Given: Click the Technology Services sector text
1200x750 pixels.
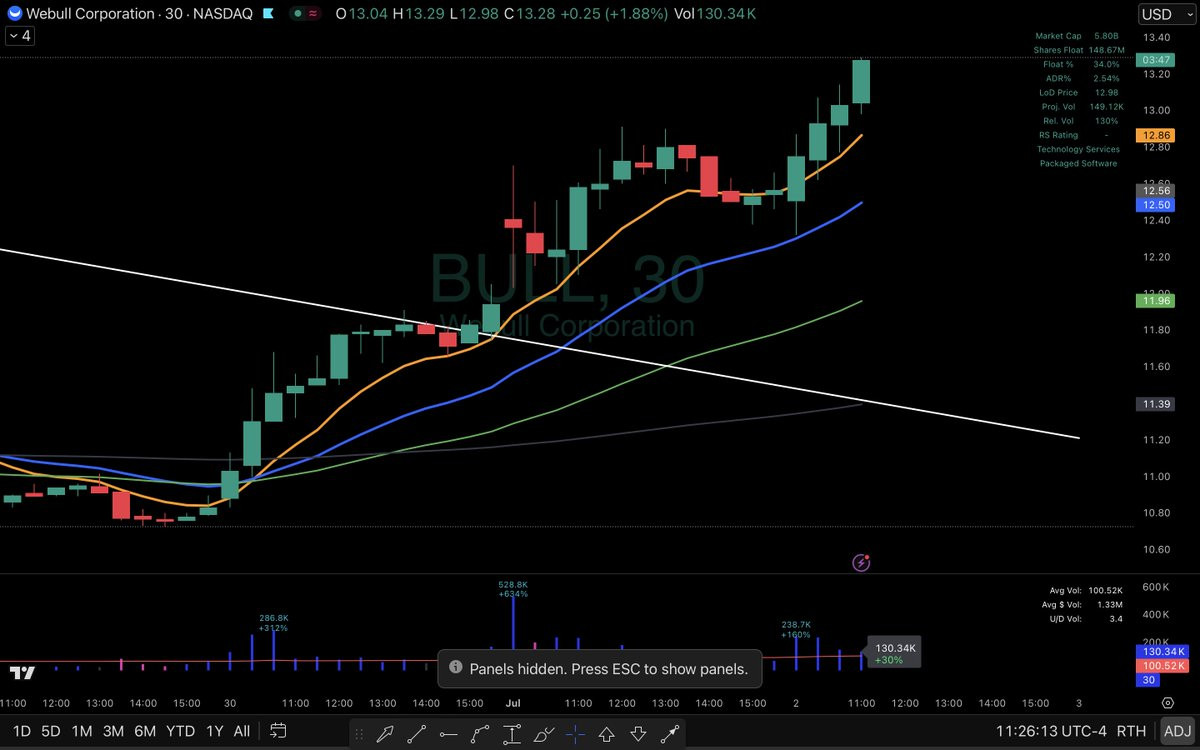Looking at the screenshot, I should 1078,149.
